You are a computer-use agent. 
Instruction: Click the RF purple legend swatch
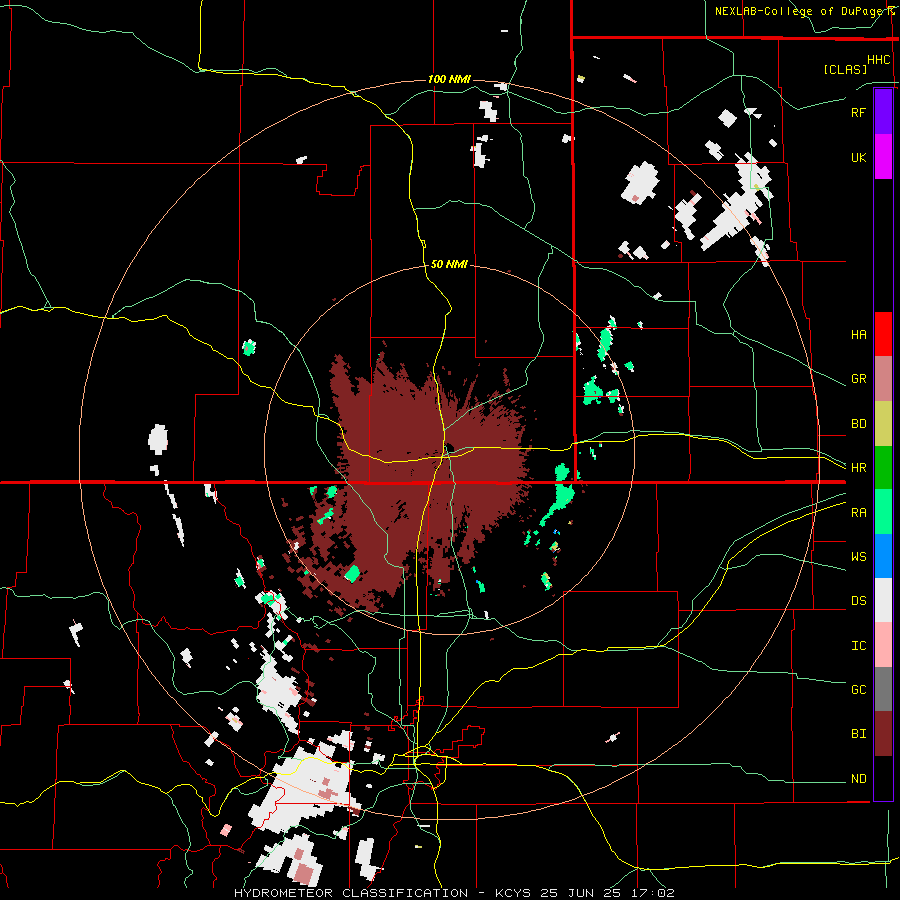(883, 112)
